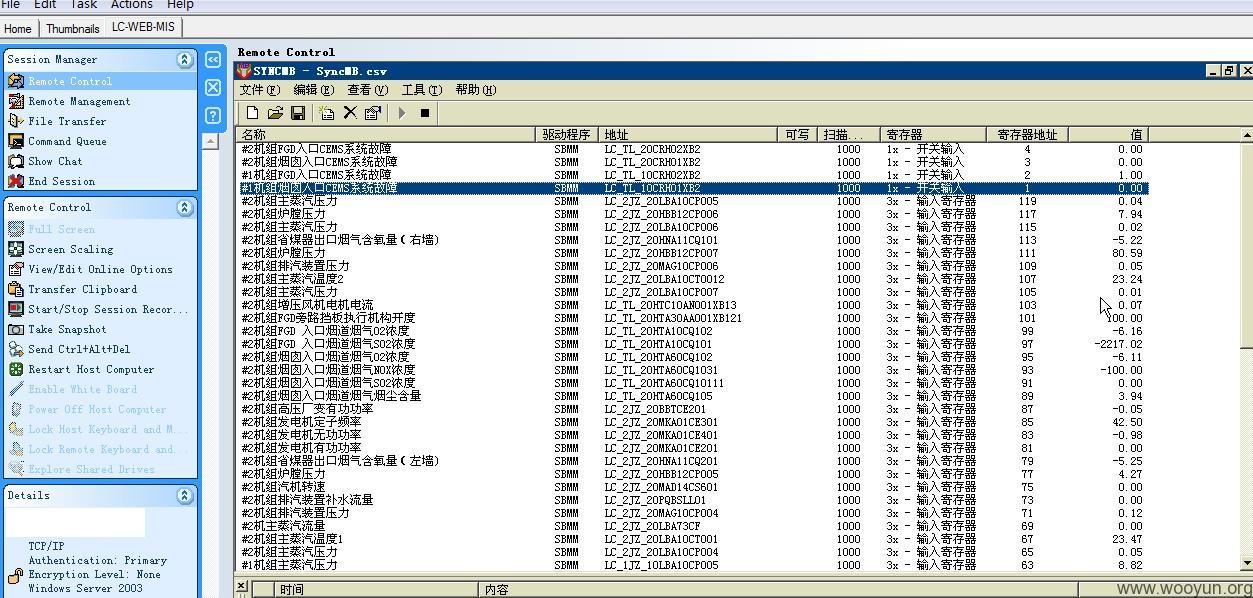
Task: Switch to the Home tab
Action: pyautogui.click(x=18, y=28)
